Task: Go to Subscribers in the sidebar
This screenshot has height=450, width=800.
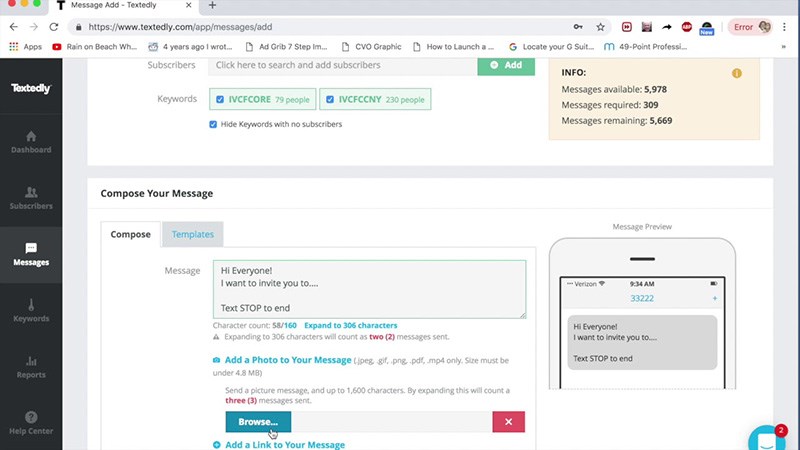Action: point(31,198)
